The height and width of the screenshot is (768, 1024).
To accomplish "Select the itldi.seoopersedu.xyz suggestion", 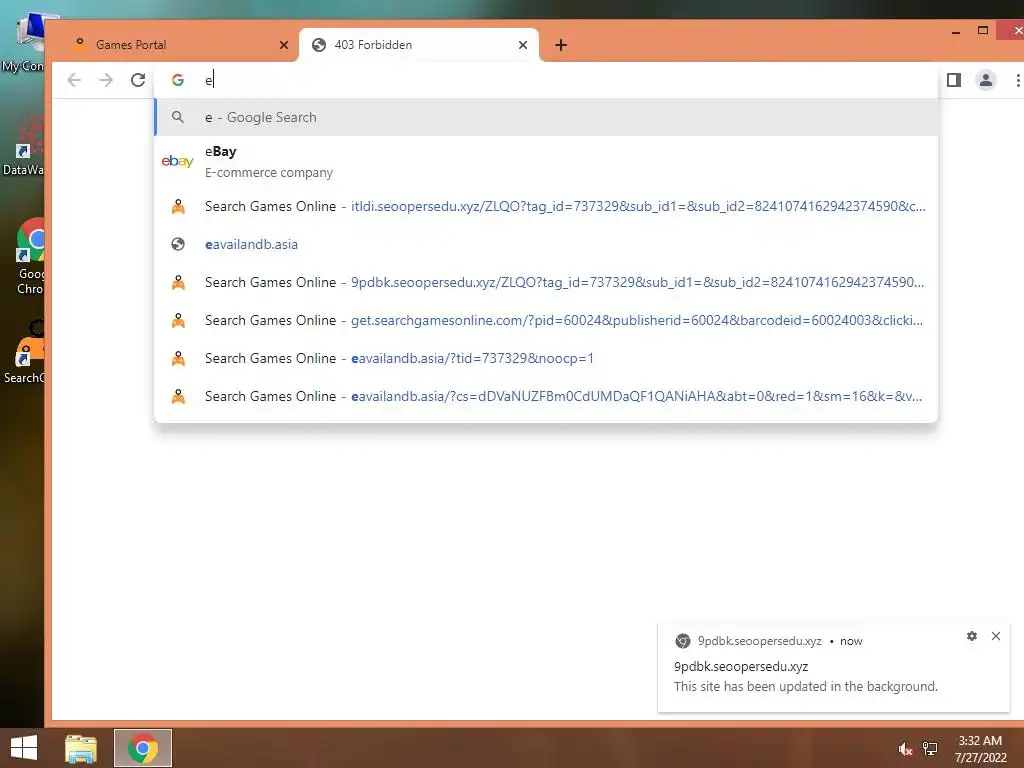I will [x=546, y=206].
